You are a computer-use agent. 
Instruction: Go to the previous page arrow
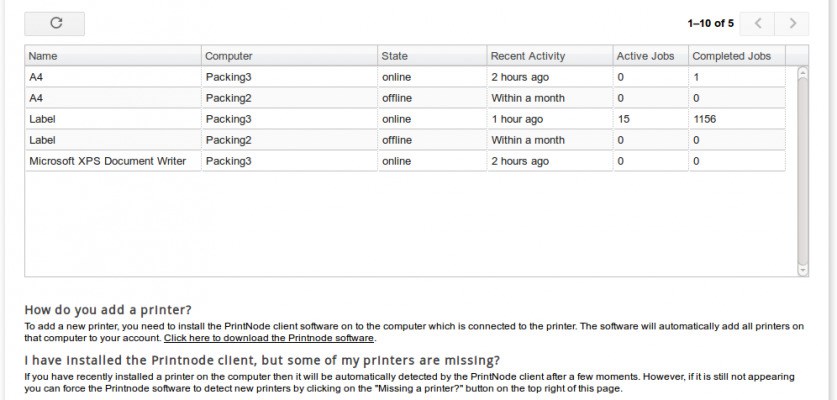[x=757, y=23]
